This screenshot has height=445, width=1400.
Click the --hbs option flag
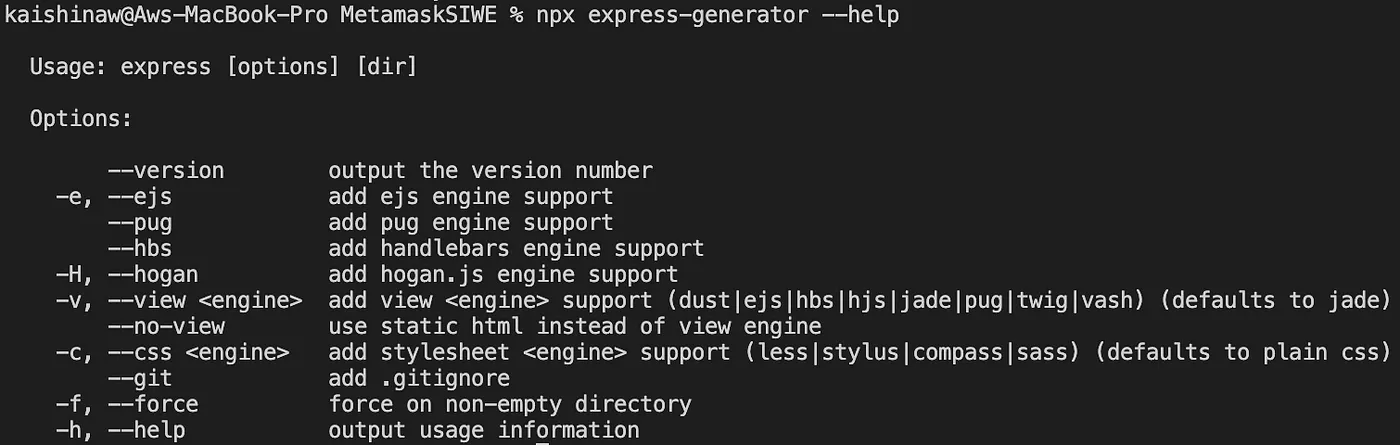coord(140,248)
